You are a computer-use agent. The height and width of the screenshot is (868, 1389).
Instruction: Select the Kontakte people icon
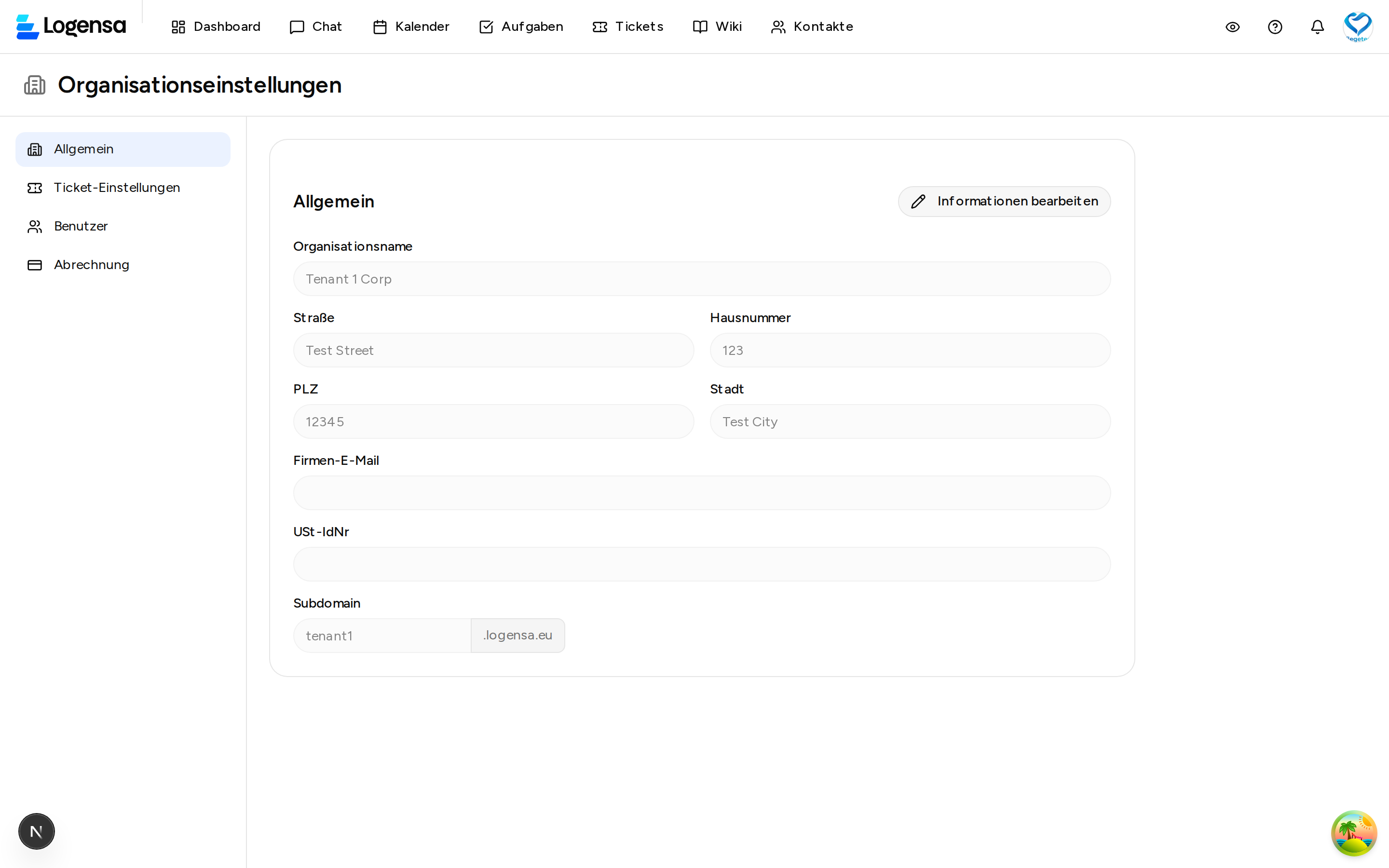click(778, 27)
